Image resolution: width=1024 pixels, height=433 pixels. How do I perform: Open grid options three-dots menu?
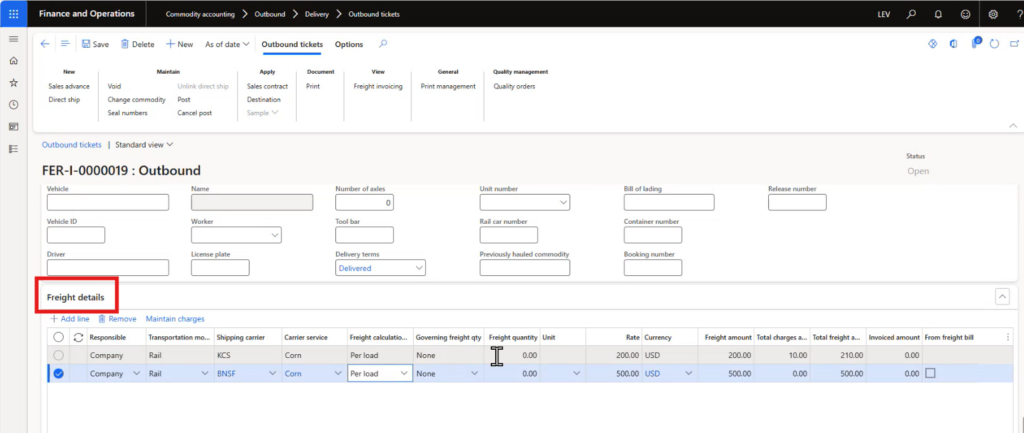[1008, 337]
